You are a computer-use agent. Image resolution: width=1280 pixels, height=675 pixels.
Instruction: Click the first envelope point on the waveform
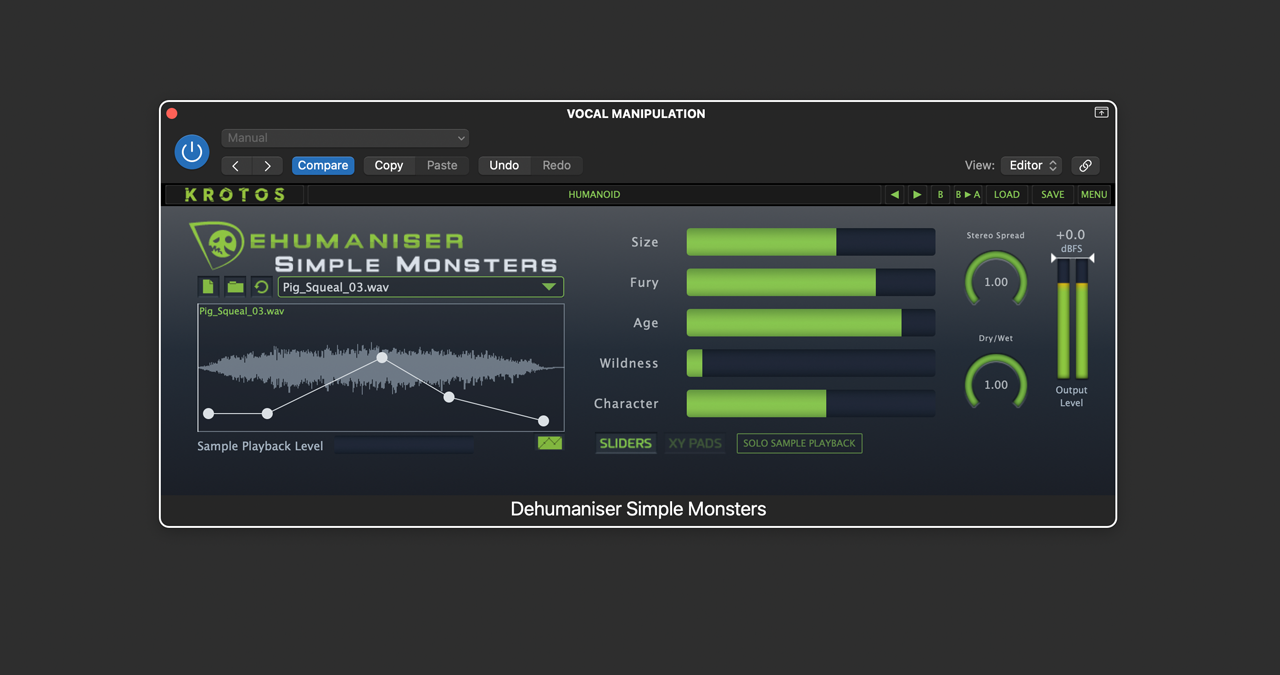coord(209,413)
